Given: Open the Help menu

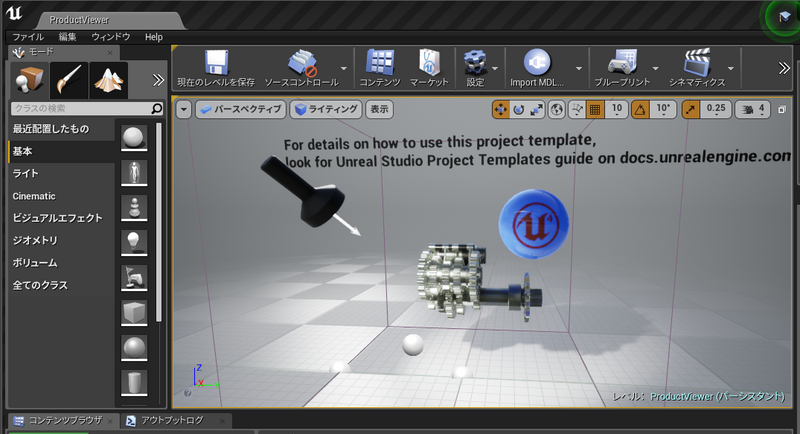Looking at the screenshot, I should (154, 37).
